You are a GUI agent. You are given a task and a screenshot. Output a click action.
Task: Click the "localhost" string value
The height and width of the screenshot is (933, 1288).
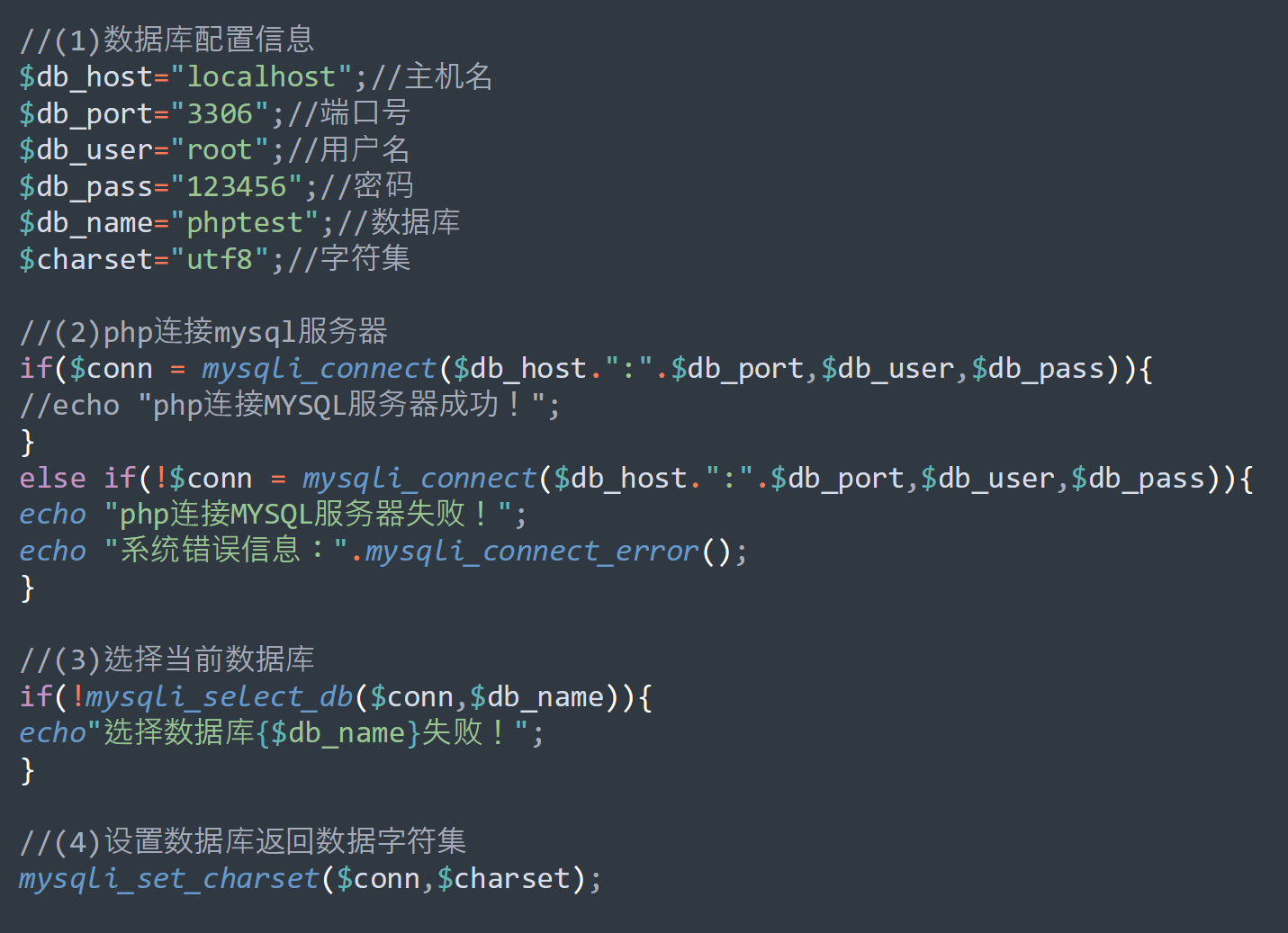tap(261, 77)
